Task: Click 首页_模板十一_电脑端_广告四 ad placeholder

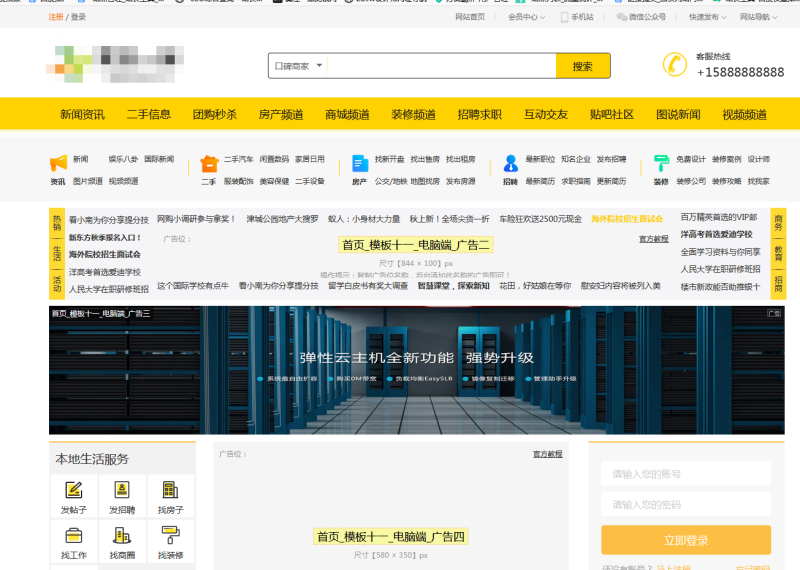Action: [x=391, y=536]
